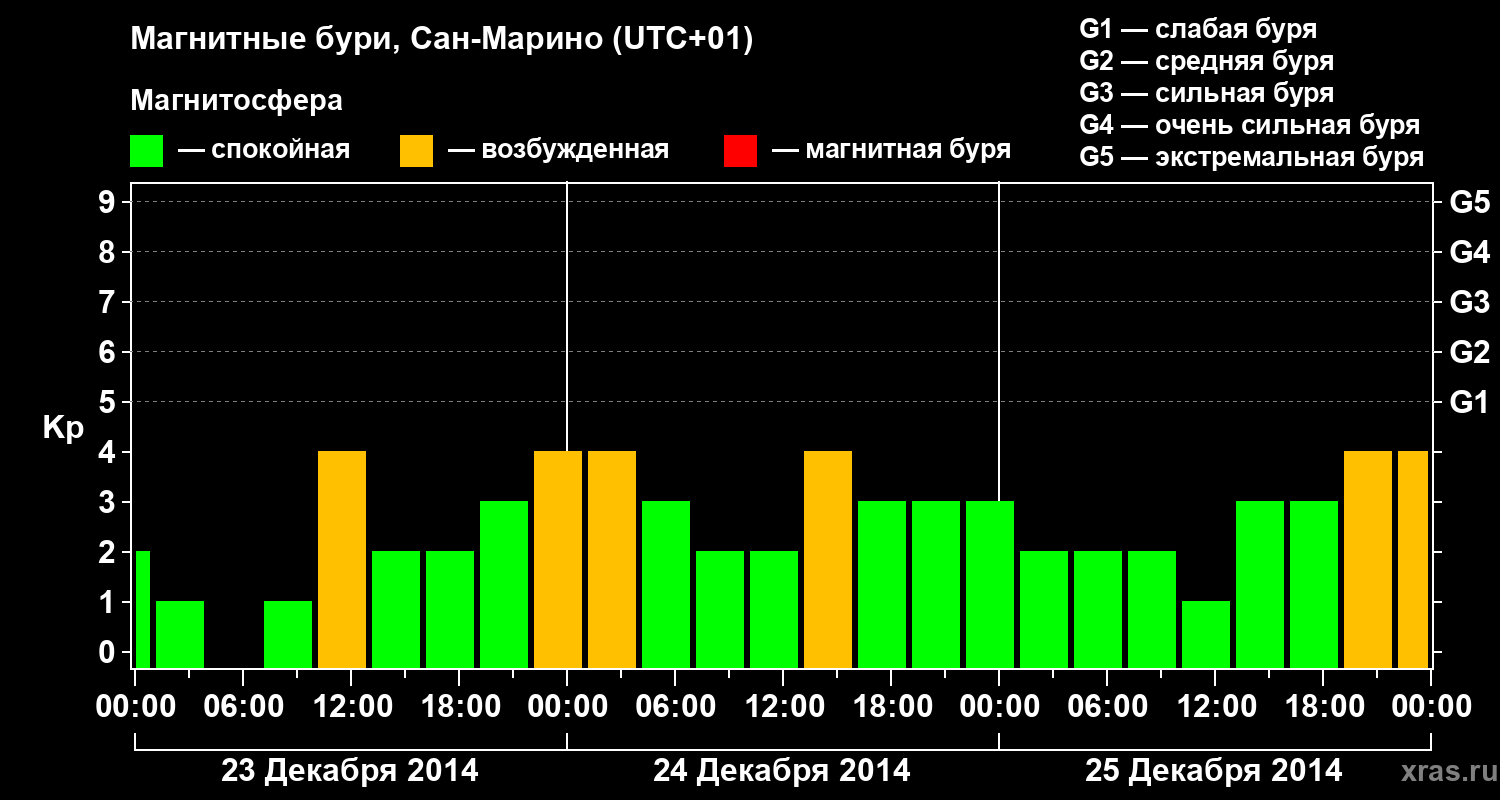Select the chart title 'Магнитные бури, Сан-Марино (UTC+01)'
1500x800 pixels.
(x=441, y=40)
